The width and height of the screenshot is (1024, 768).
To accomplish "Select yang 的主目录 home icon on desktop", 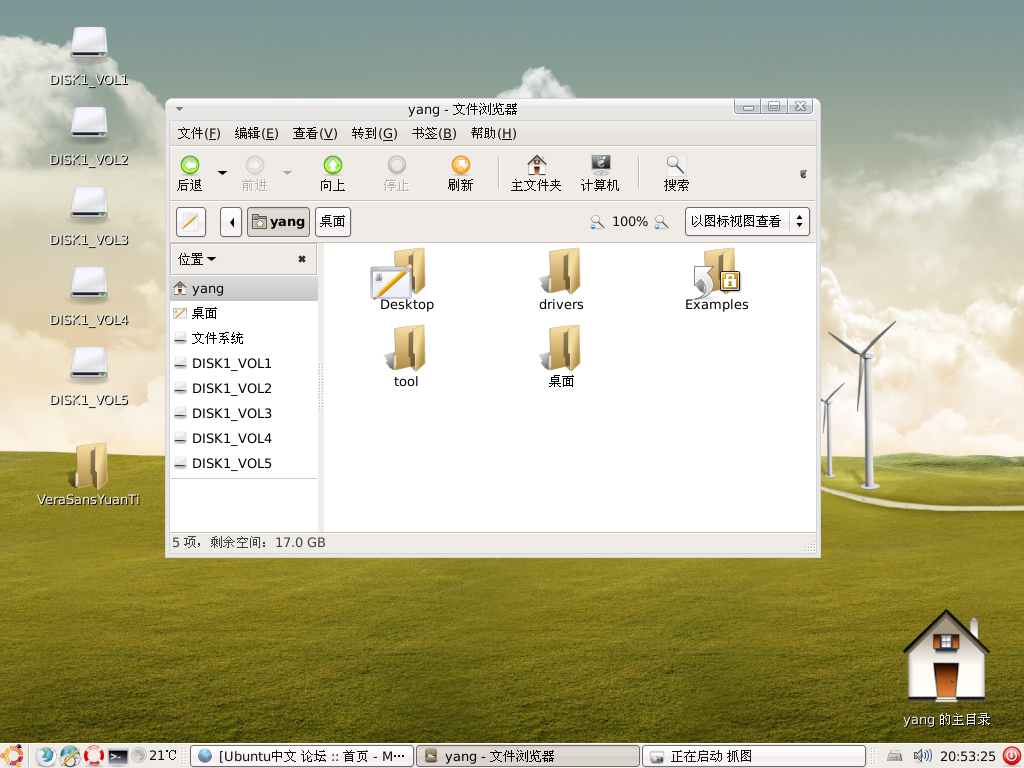I will click(x=946, y=668).
